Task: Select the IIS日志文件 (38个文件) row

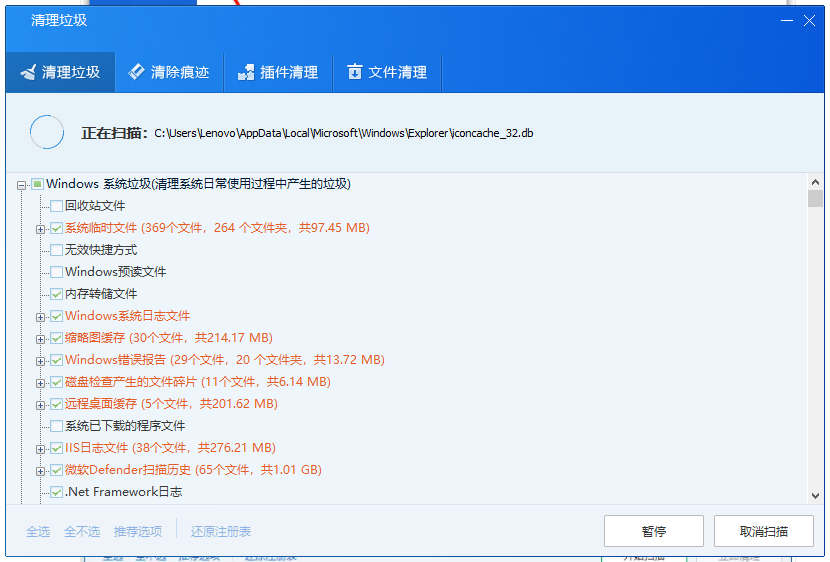Action: pyautogui.click(x=170, y=448)
